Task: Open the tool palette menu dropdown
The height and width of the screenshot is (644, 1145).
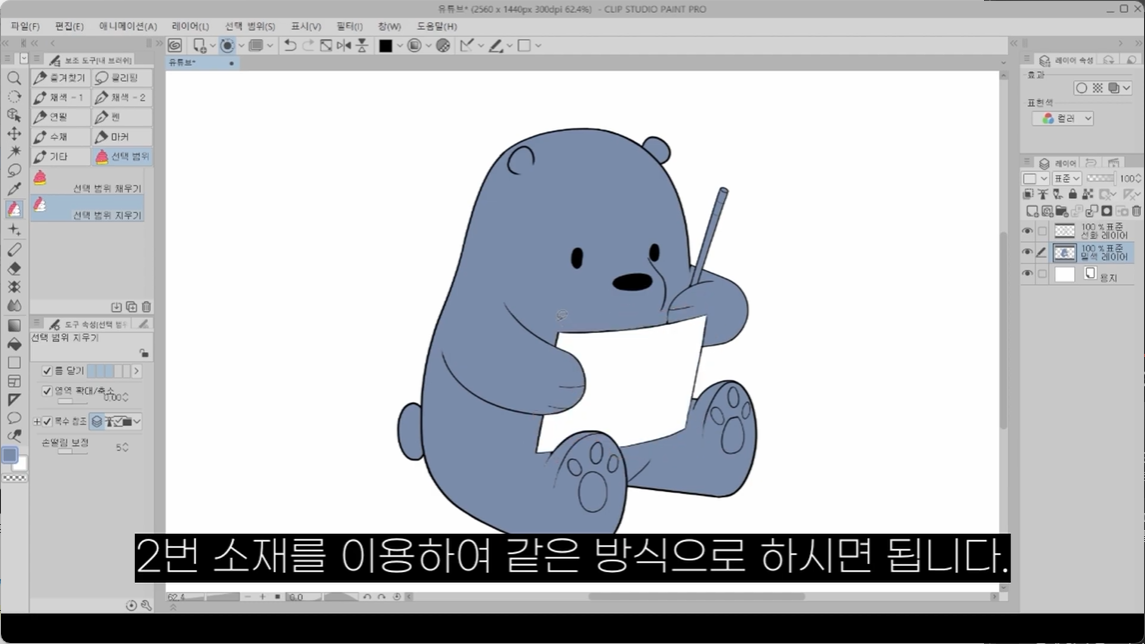Action: click(23, 58)
